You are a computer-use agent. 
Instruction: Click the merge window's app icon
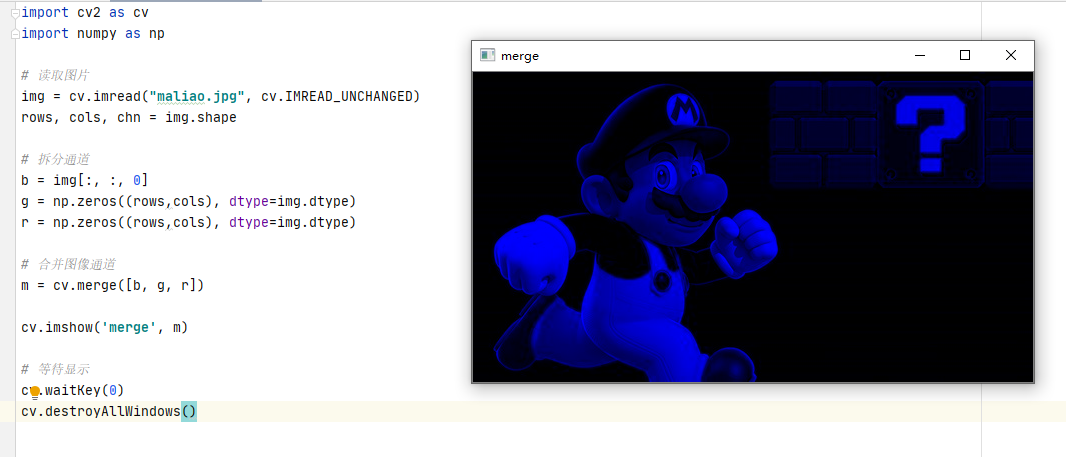pyautogui.click(x=487, y=55)
